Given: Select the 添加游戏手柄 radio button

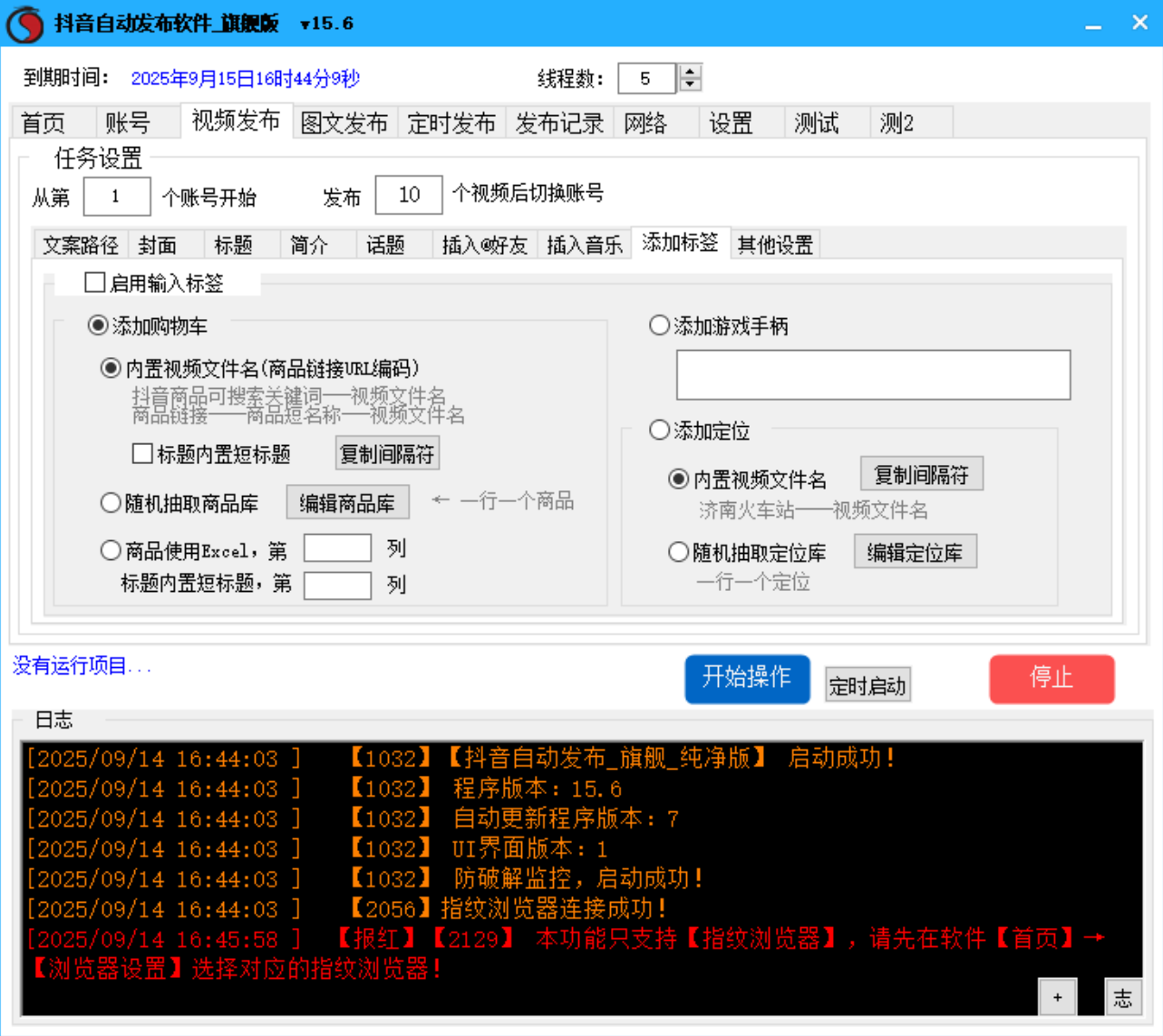Looking at the screenshot, I should click(658, 325).
